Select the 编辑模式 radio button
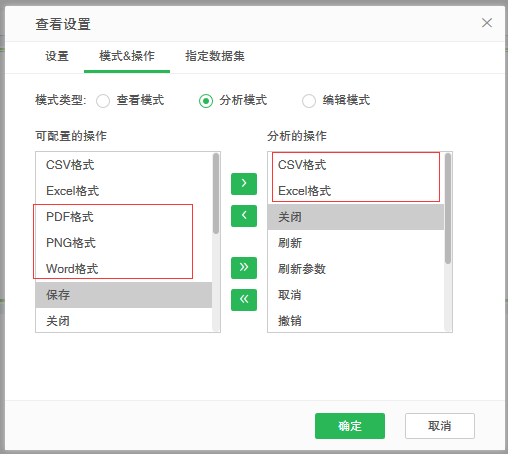The height and width of the screenshot is (454, 508). (309, 101)
